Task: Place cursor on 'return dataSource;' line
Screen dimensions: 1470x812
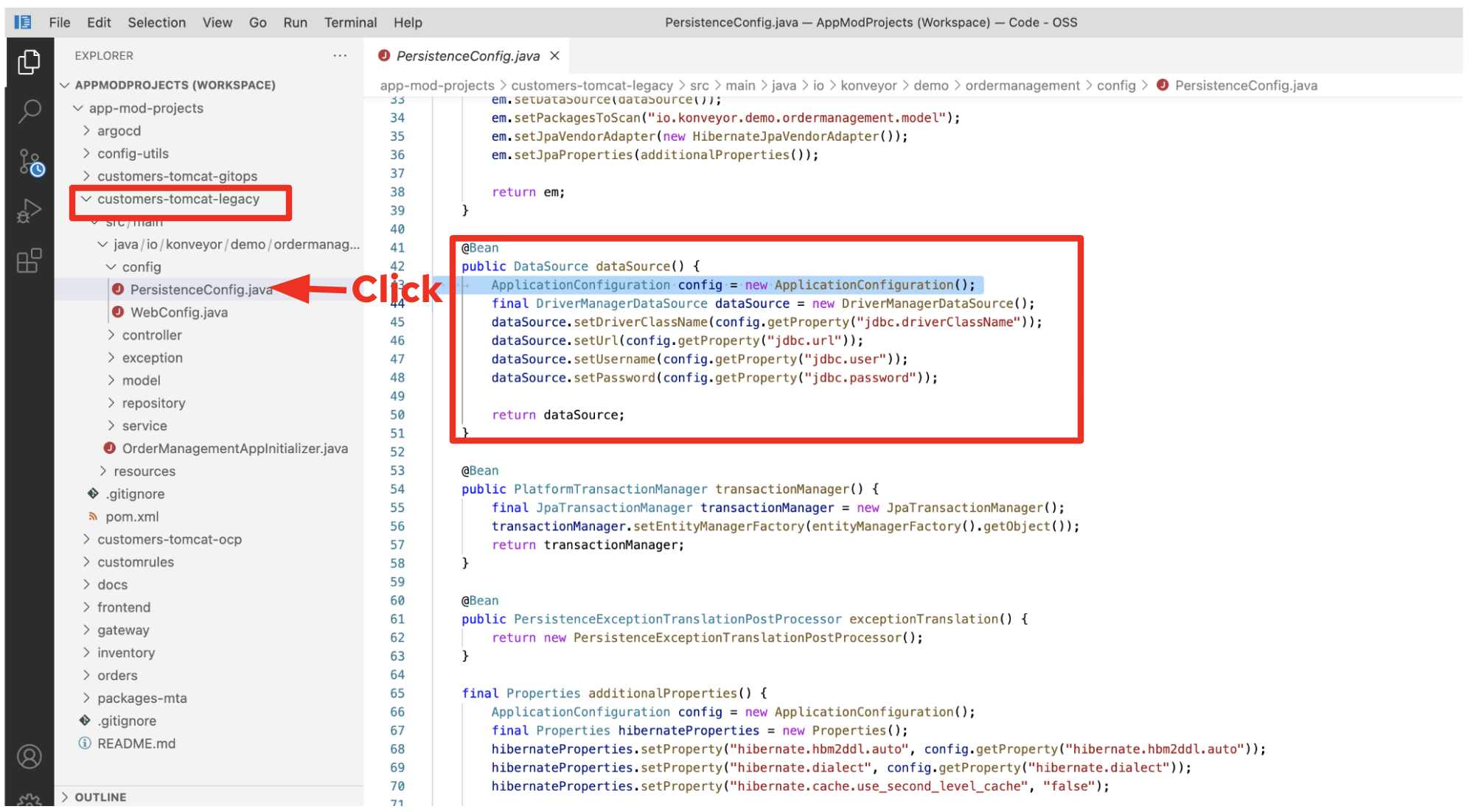Action: [x=558, y=415]
